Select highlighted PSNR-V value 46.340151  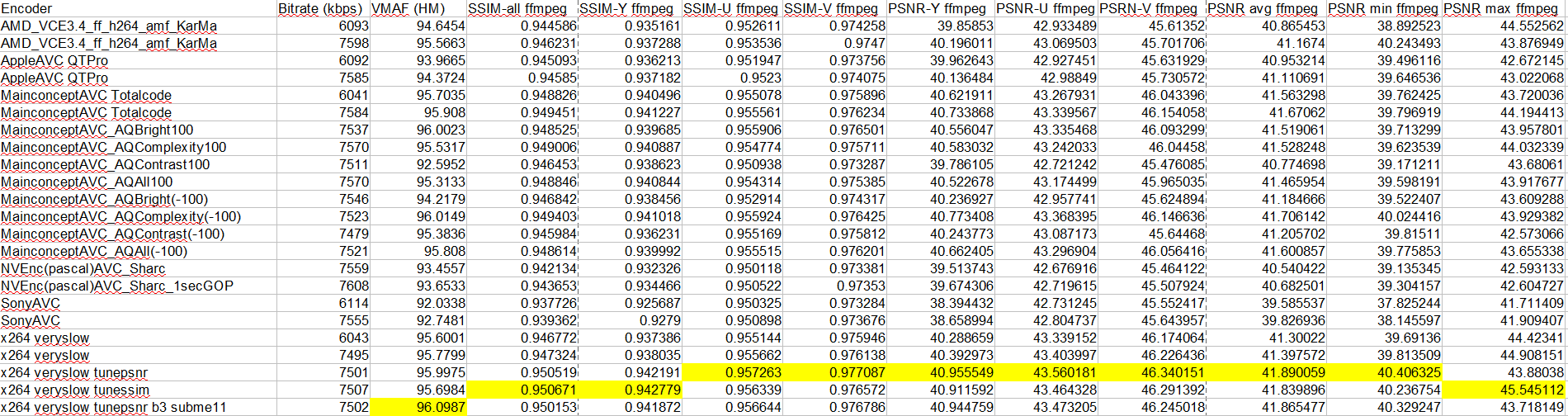[x=1153, y=372]
